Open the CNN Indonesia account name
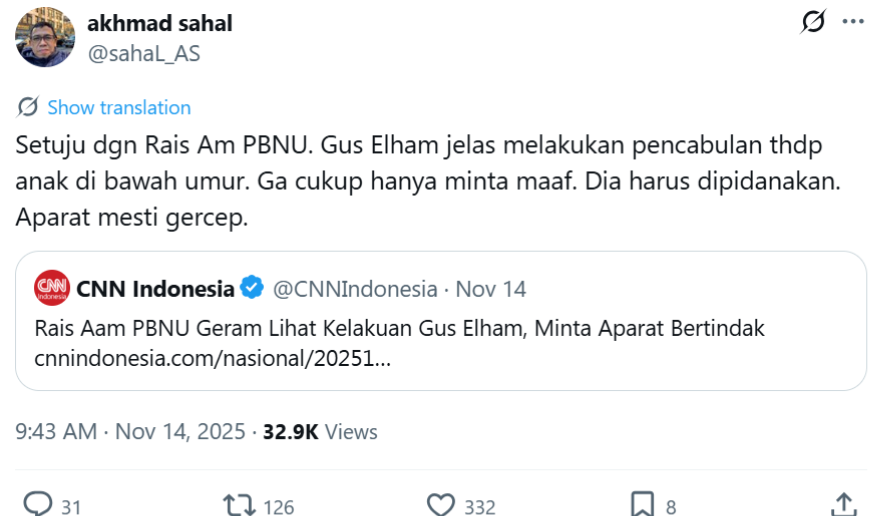Image resolution: width=873 pixels, height=516 pixels. tap(155, 289)
